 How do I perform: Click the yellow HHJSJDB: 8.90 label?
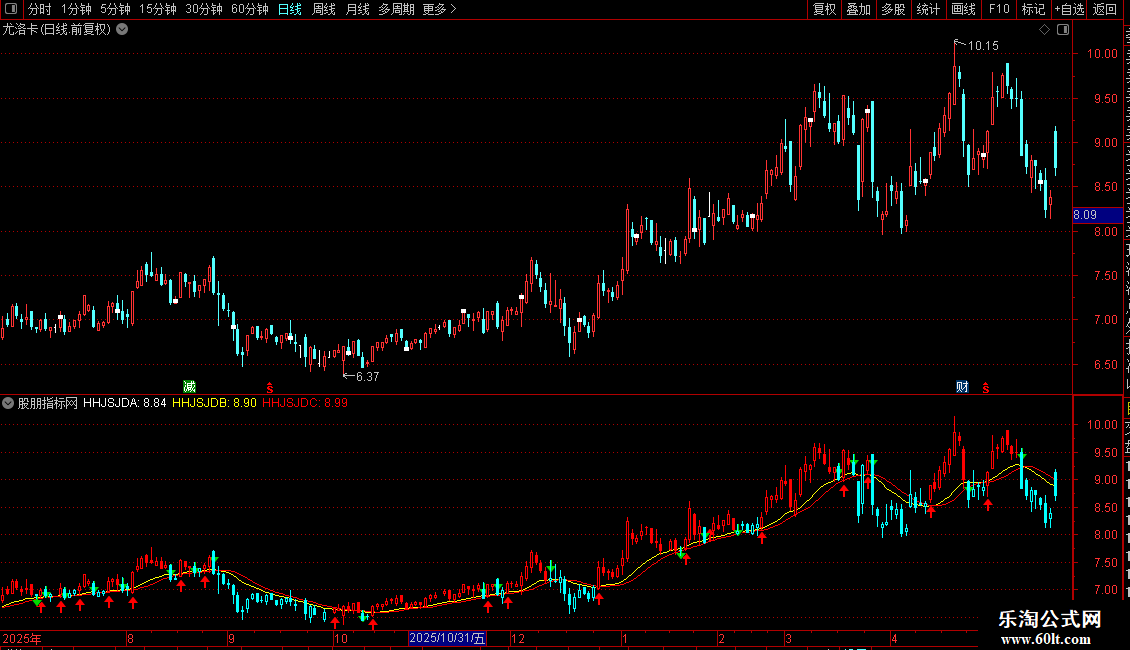pos(214,403)
